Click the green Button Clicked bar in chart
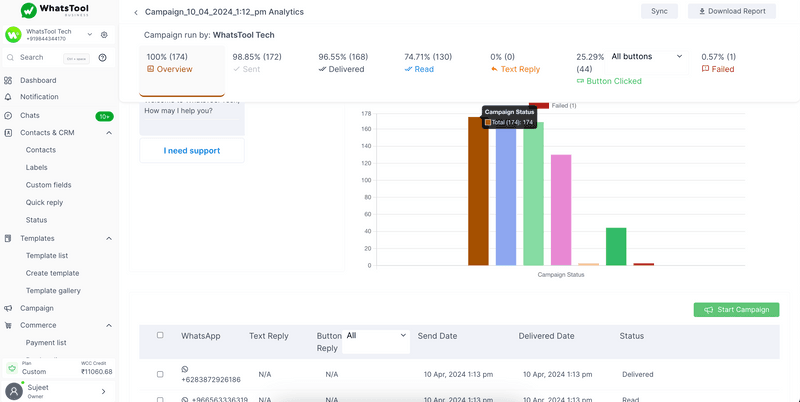800x402 pixels. [x=616, y=247]
